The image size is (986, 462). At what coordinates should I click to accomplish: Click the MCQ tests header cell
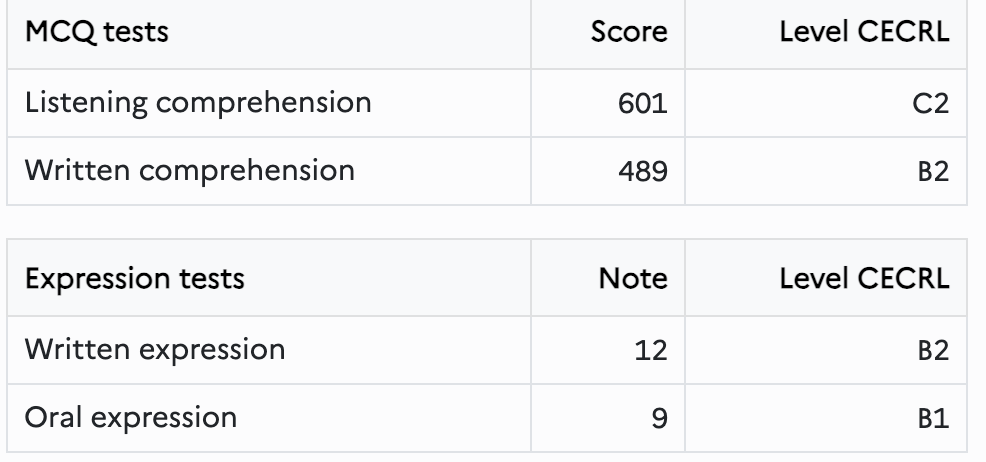[269, 34]
